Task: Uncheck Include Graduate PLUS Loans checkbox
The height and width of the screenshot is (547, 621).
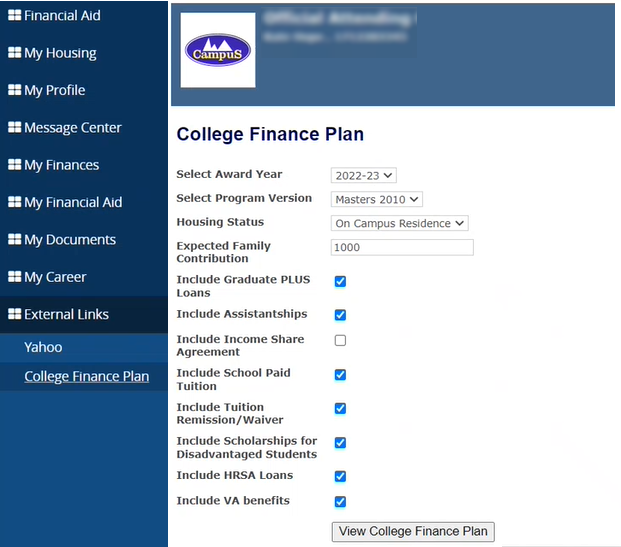Action: 340,281
